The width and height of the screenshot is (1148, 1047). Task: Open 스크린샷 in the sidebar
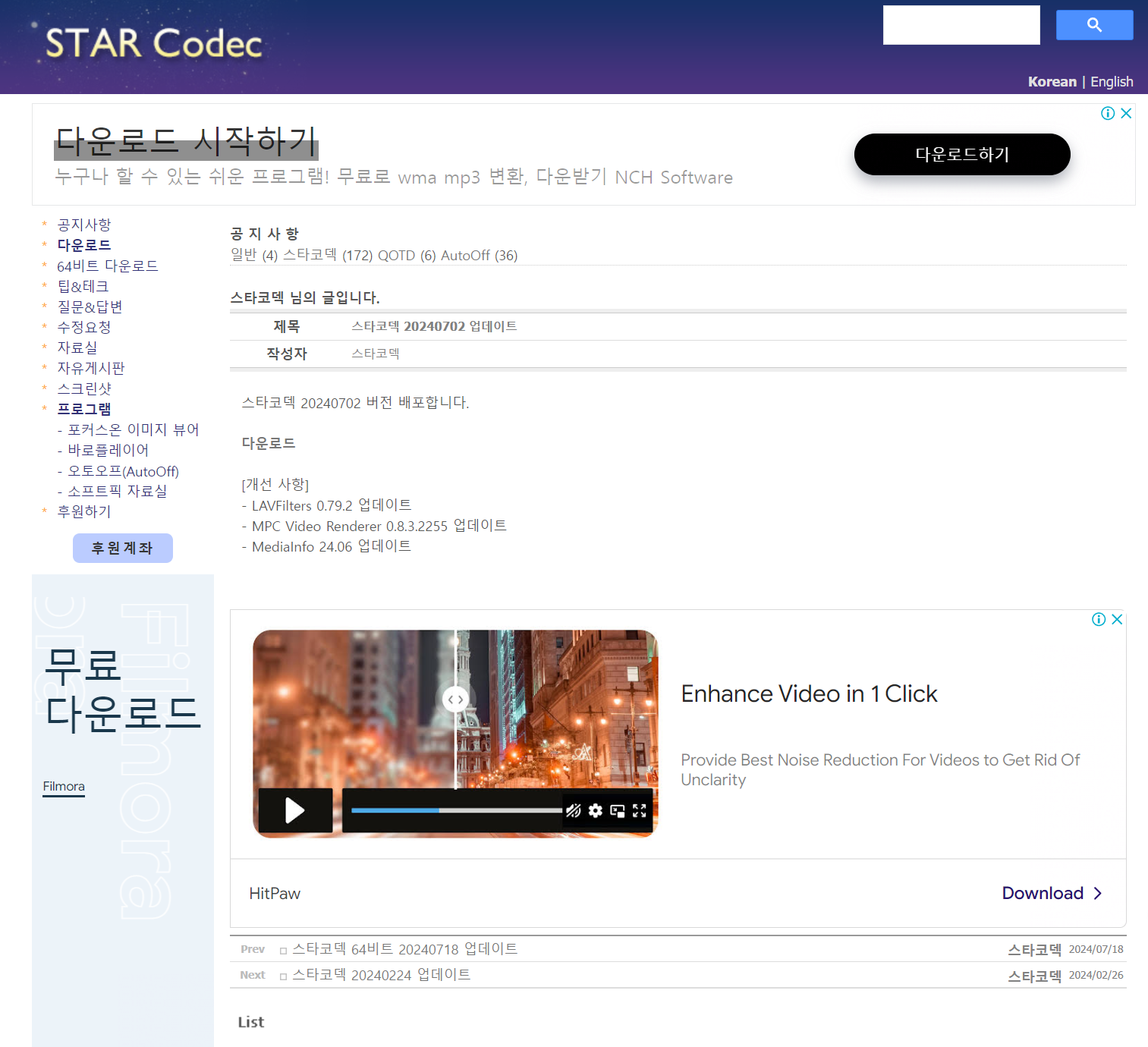[x=84, y=388]
